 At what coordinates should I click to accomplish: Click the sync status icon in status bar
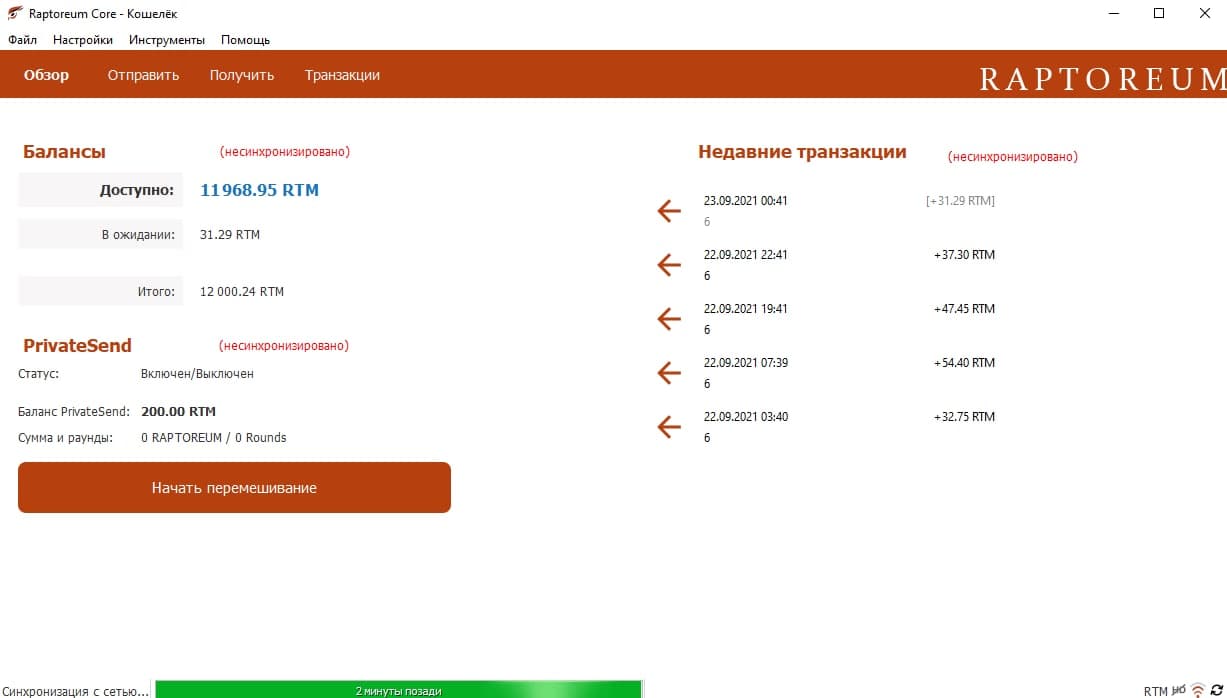pyautogui.click(x=1216, y=690)
